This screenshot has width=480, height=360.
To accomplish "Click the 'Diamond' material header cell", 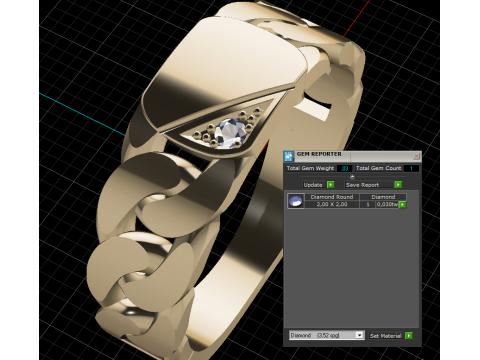I will tap(383, 197).
